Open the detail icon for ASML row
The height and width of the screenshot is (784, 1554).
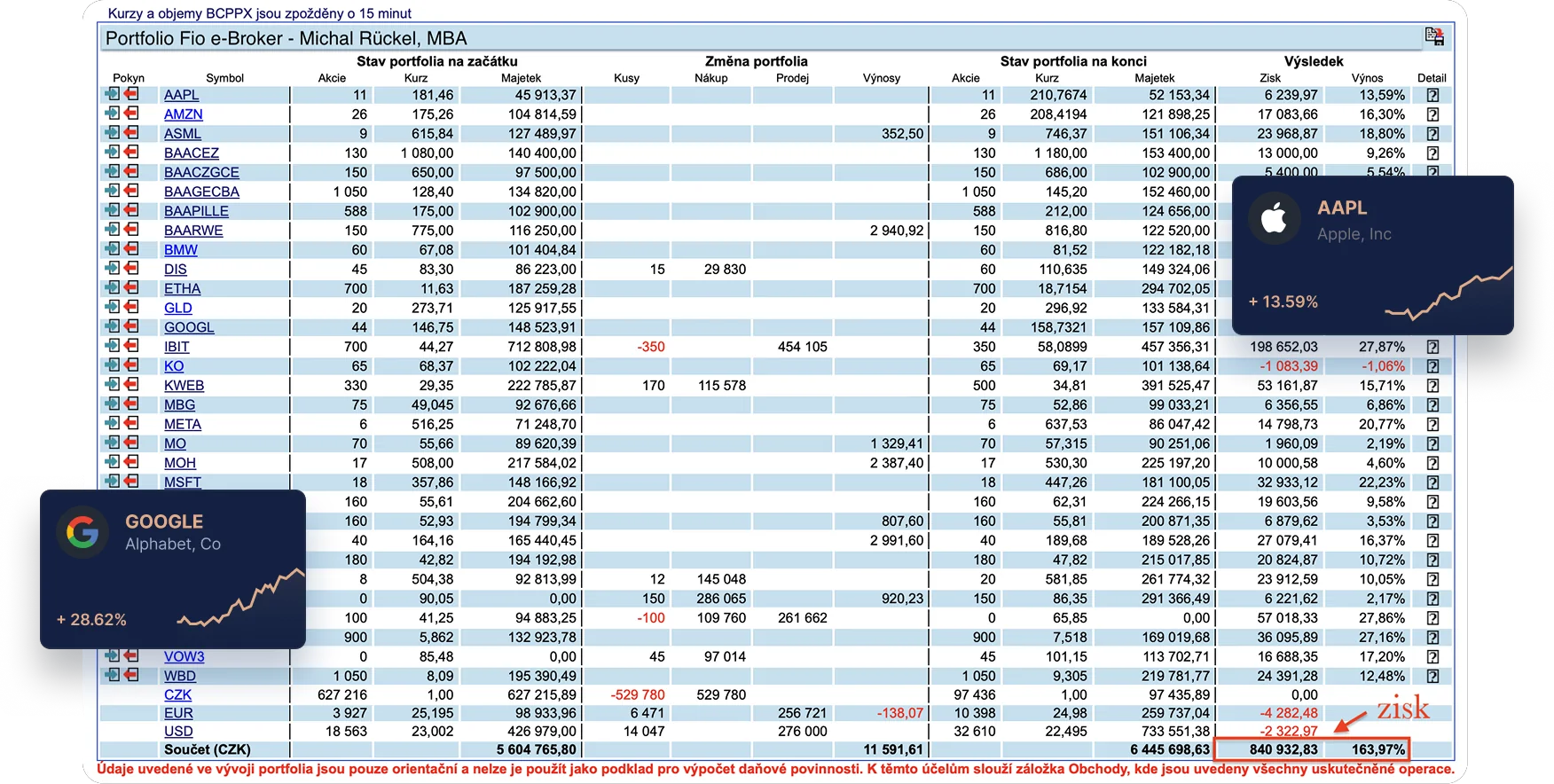pos(1432,134)
